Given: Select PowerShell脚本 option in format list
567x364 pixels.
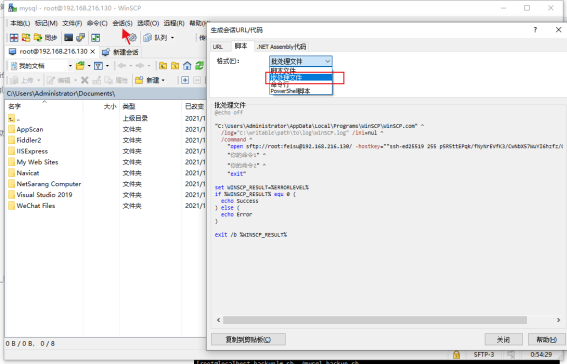Looking at the screenshot, I should point(301,91).
